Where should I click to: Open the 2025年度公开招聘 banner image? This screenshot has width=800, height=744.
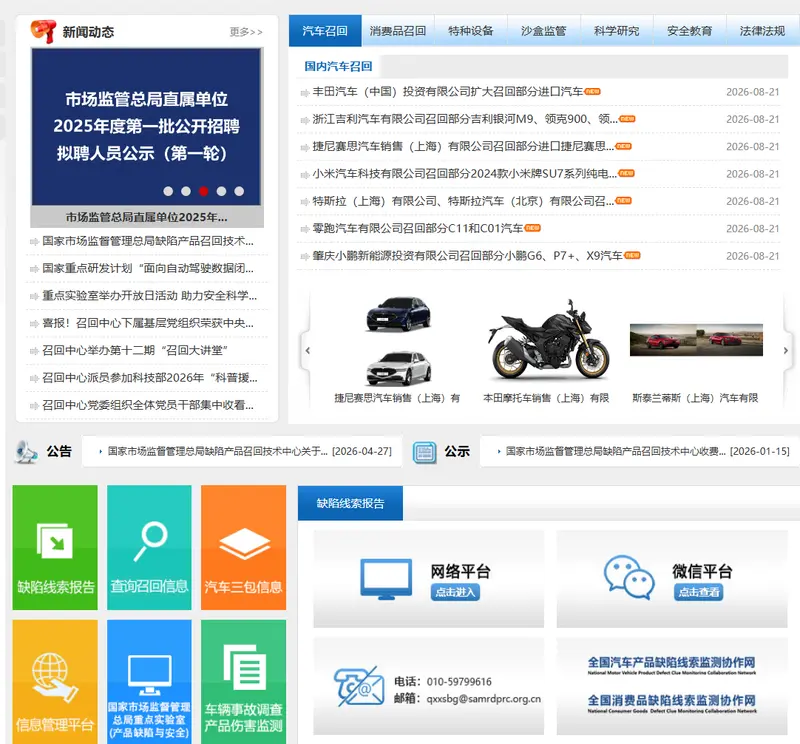tap(146, 127)
